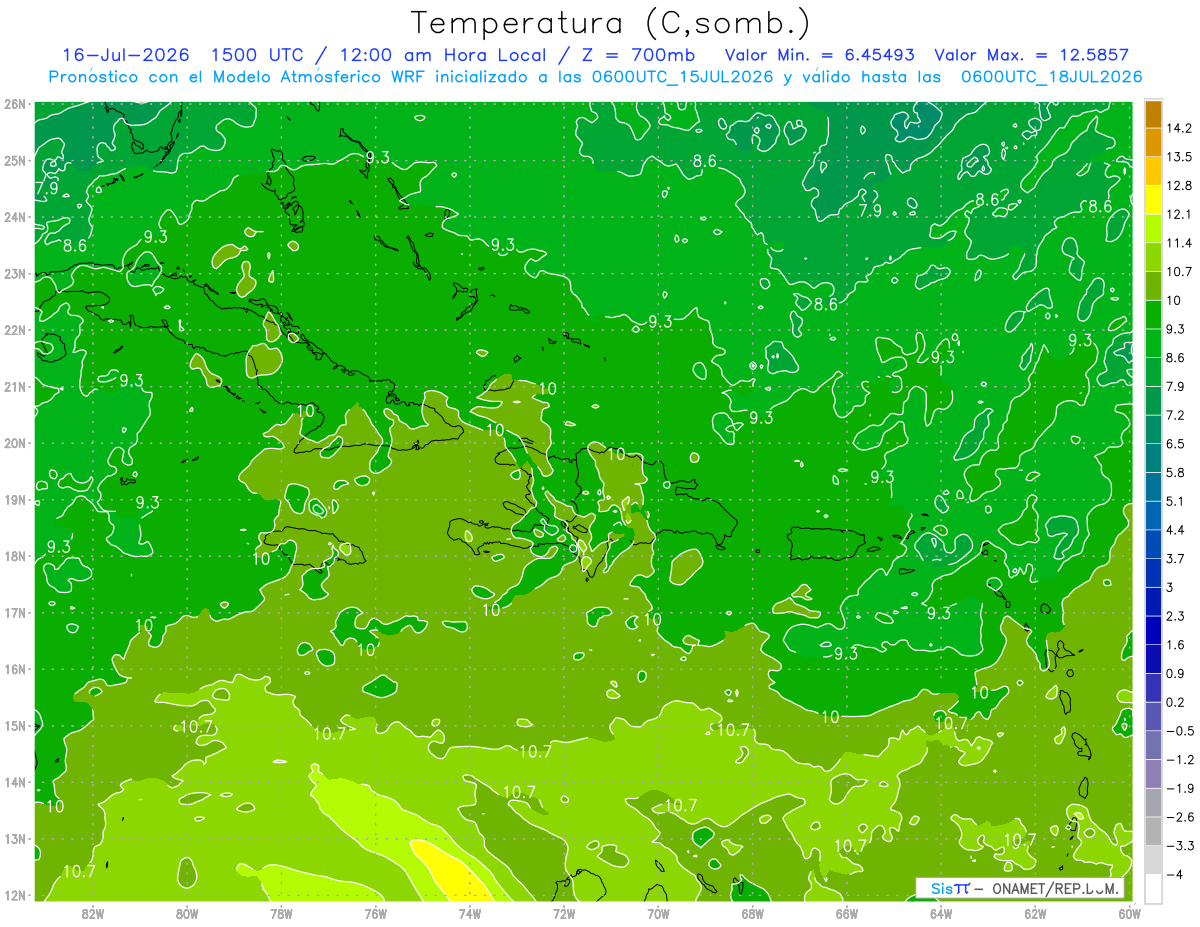This screenshot has width=1200, height=927.
Task: Click latitude axis label '16N'
Action: click(x=16, y=669)
